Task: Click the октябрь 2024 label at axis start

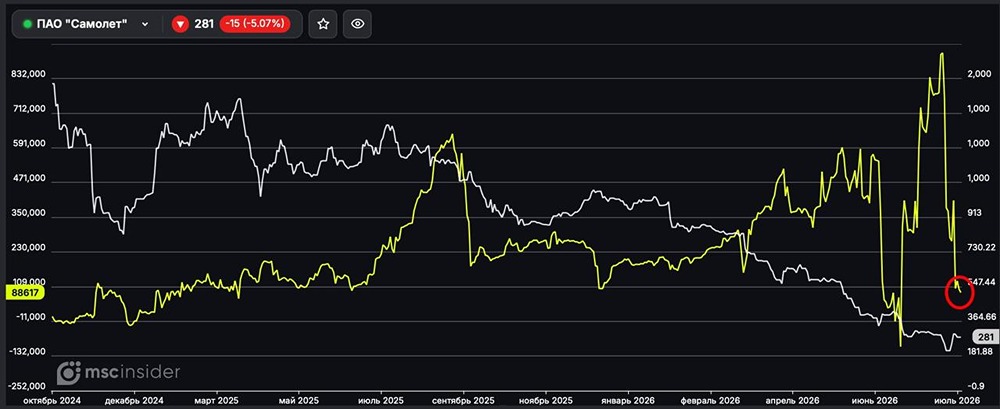Action: 50,401
